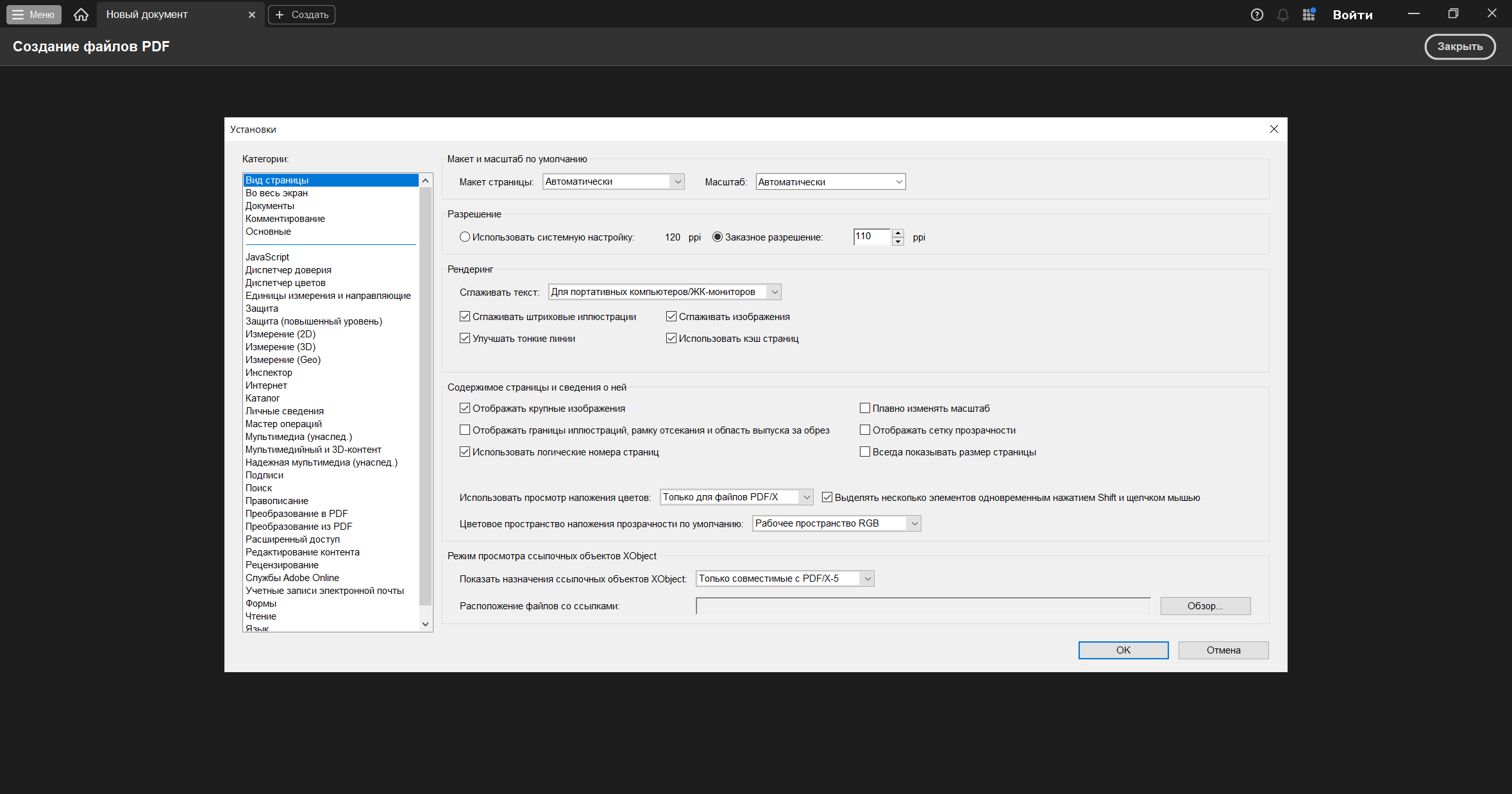The width and height of the screenshot is (1512, 794).
Task: Open Цветовое пространство наложения прозрачности dropdown
Action: click(x=837, y=523)
